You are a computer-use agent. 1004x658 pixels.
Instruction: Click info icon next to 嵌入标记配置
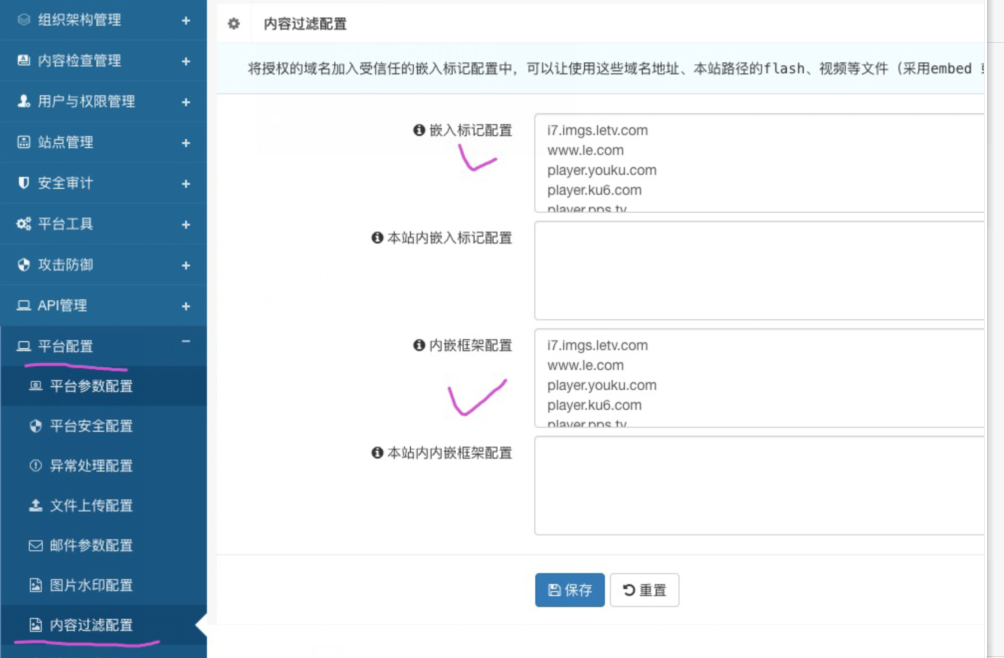[x=419, y=130]
